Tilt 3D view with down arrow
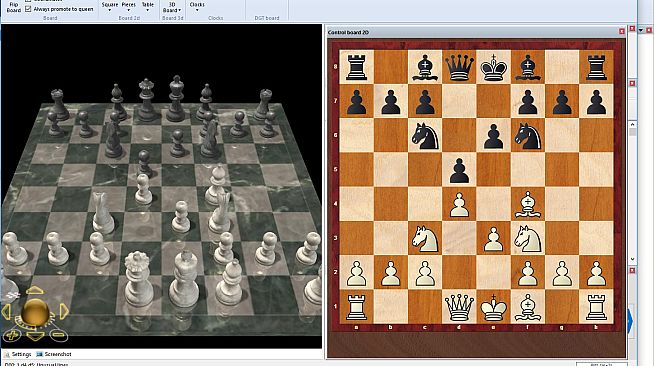The image size is (654, 366). click(x=35, y=336)
